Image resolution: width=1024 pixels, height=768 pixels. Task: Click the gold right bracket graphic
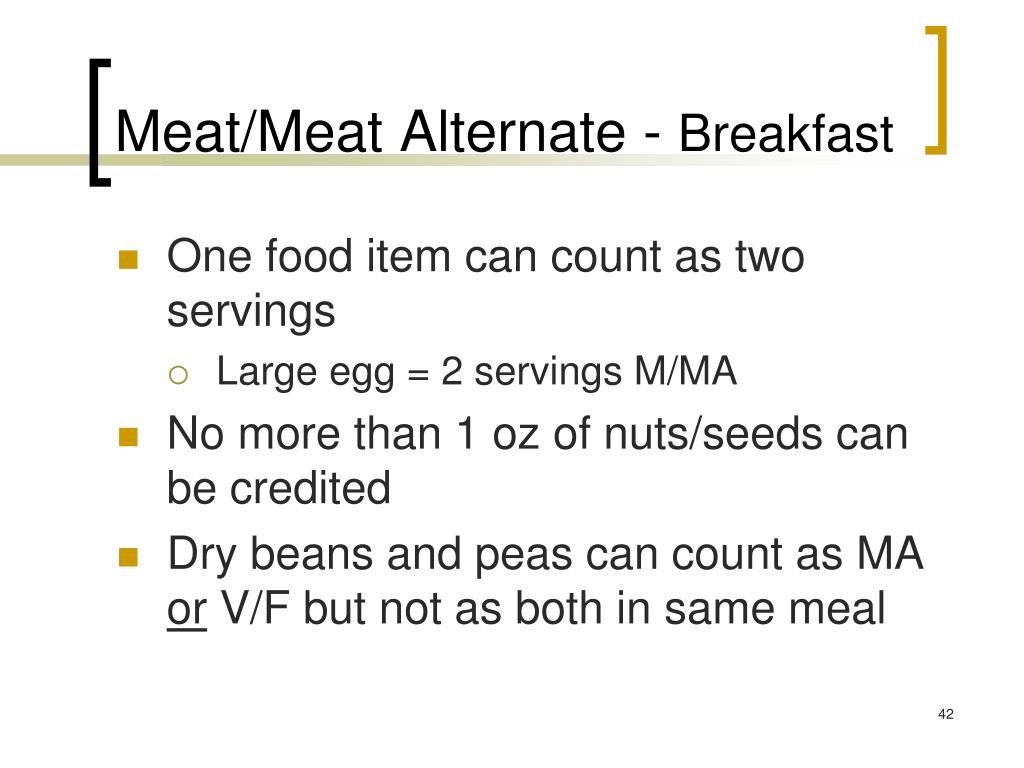click(x=936, y=90)
